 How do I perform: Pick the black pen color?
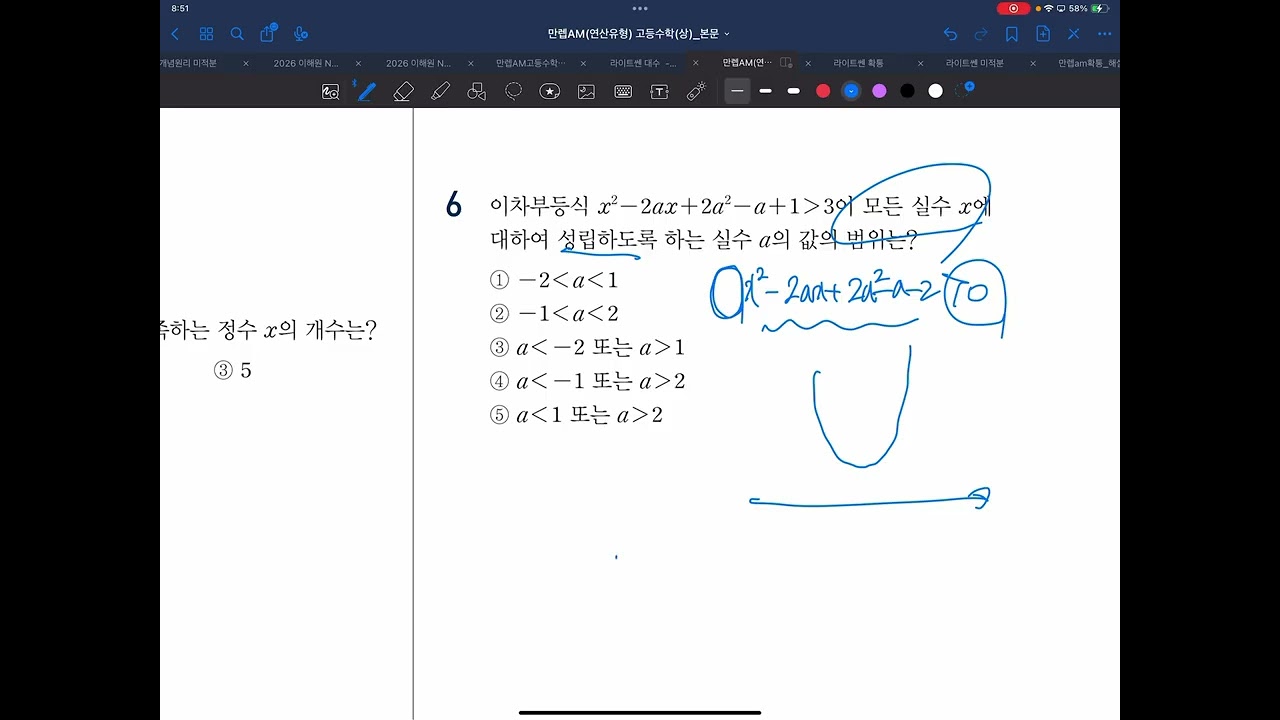(907, 91)
